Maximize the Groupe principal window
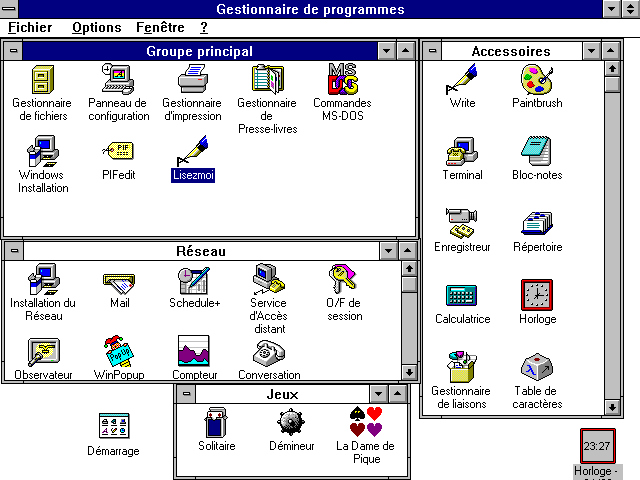This screenshot has width=640, height=480. (x=405, y=51)
